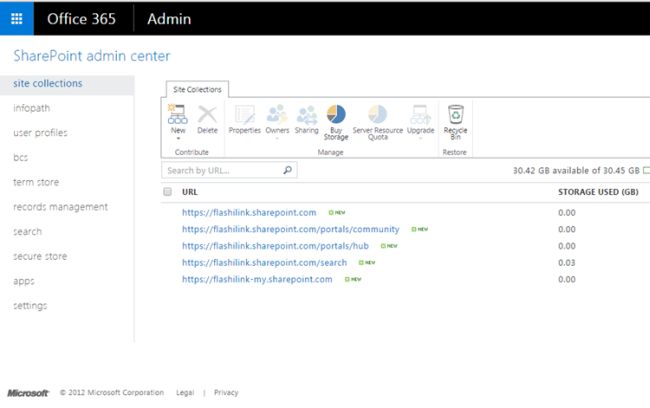Click the Microsoft logo in footer
Image resolution: width=650 pixels, height=408 pixels.
28,393
